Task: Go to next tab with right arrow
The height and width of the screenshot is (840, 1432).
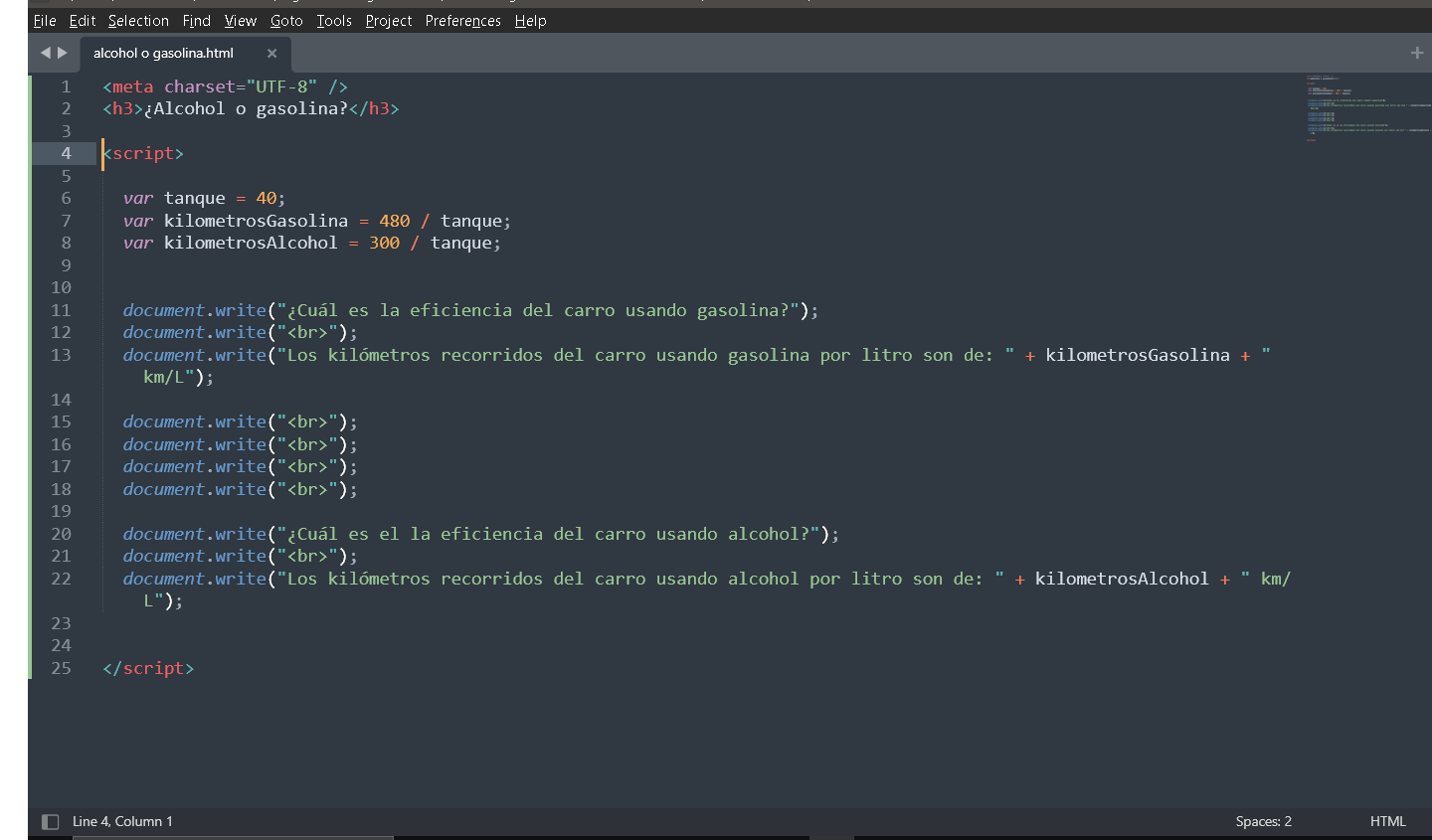Action: click(63, 53)
